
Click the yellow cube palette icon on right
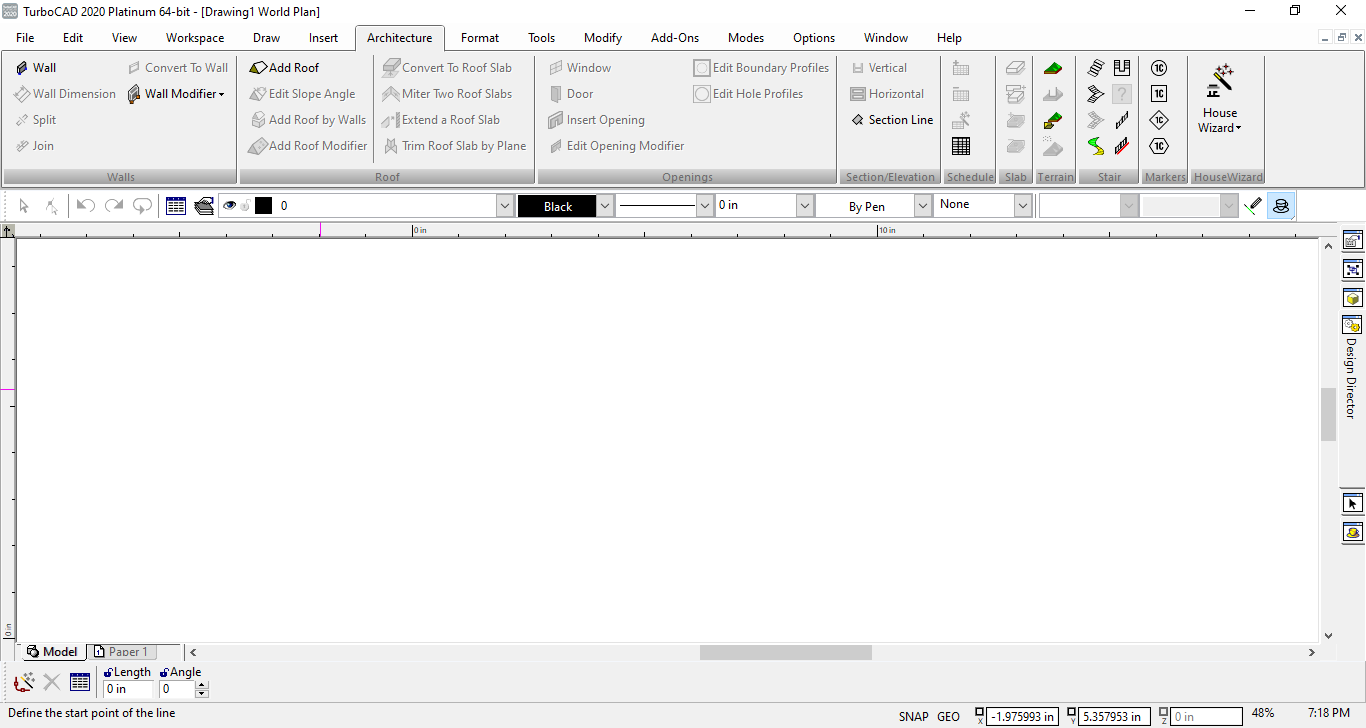pos(1352,298)
